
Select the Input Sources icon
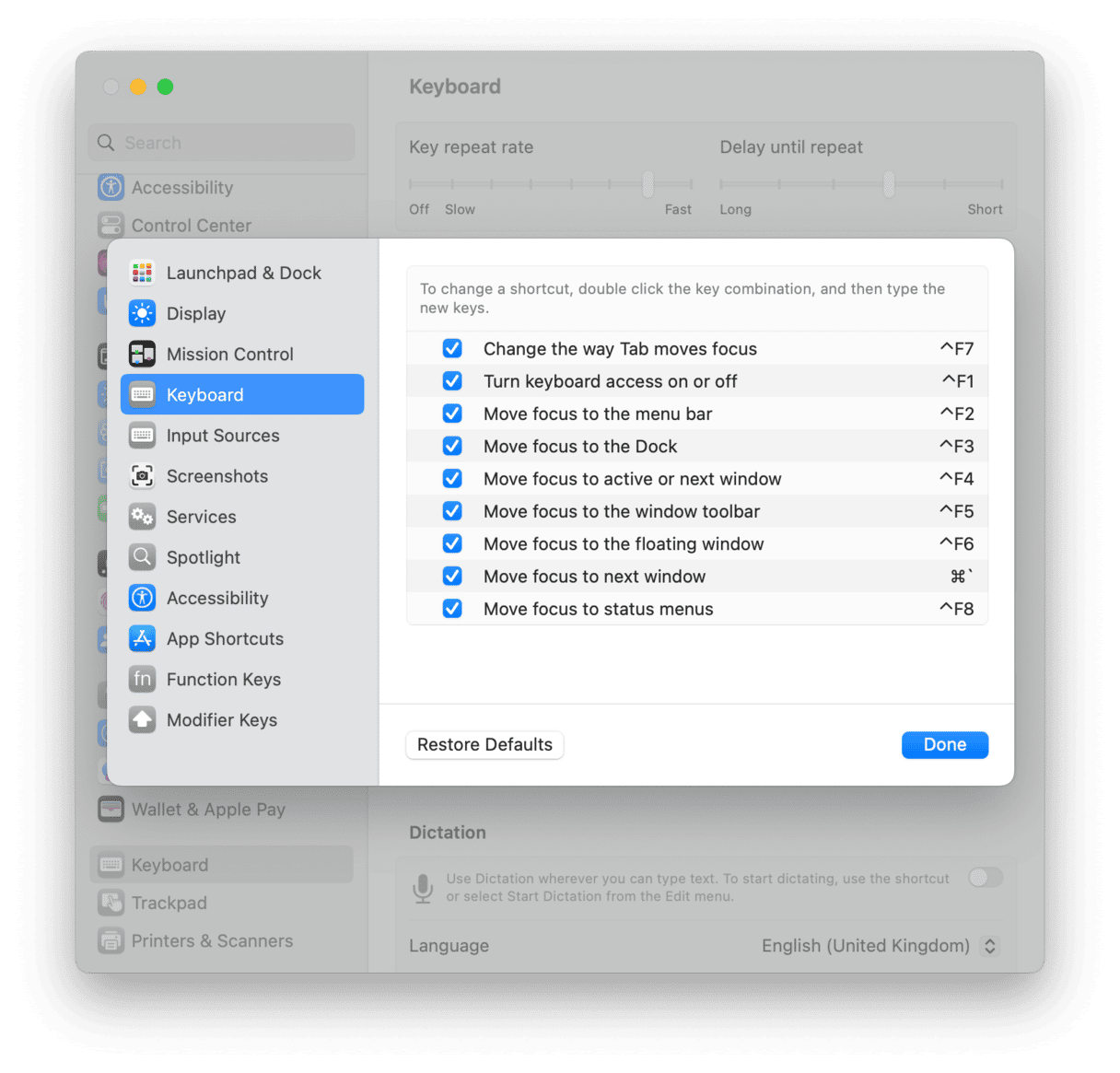142,435
